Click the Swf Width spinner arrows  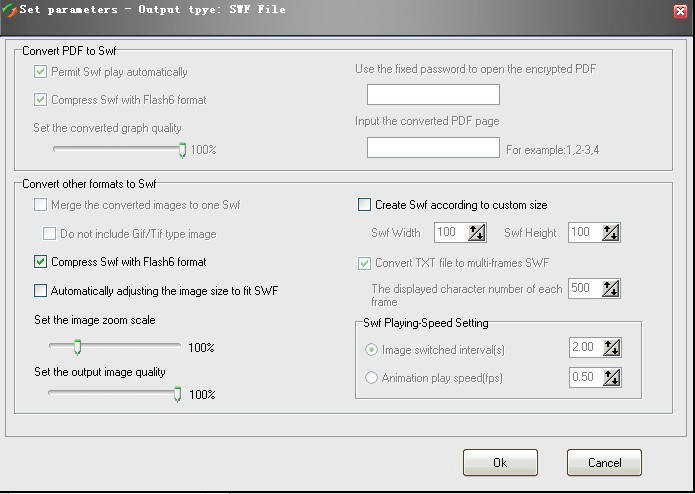(x=477, y=232)
